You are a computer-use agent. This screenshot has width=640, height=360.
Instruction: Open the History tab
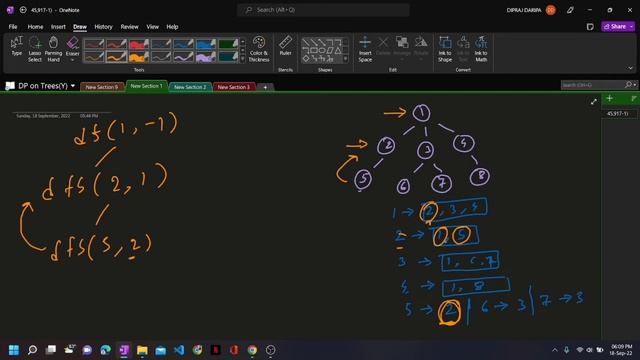[103, 27]
